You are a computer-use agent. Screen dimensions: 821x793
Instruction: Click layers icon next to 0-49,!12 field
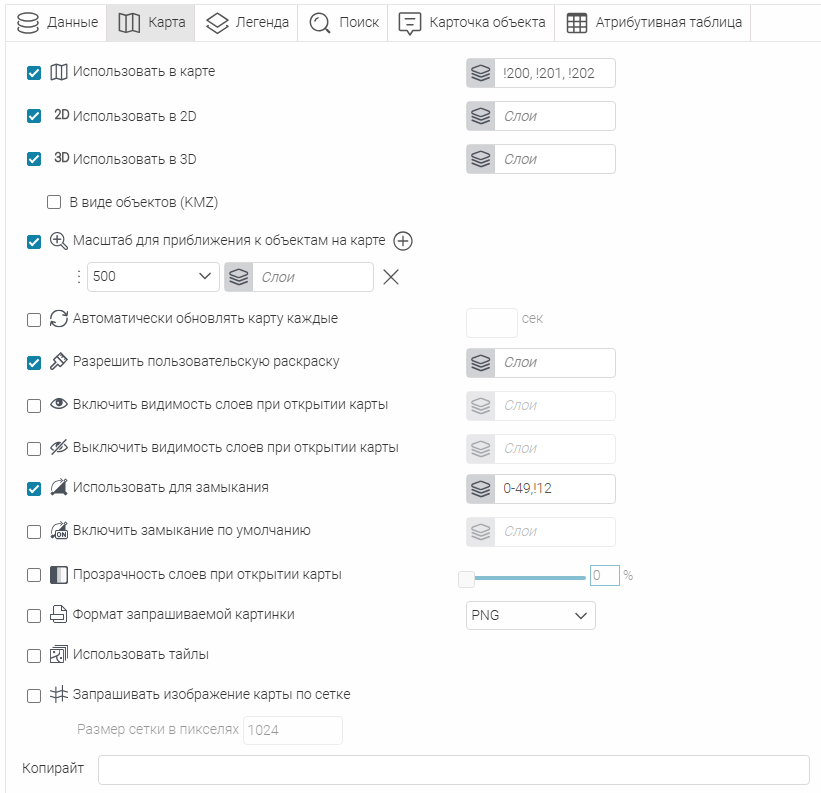click(x=481, y=489)
